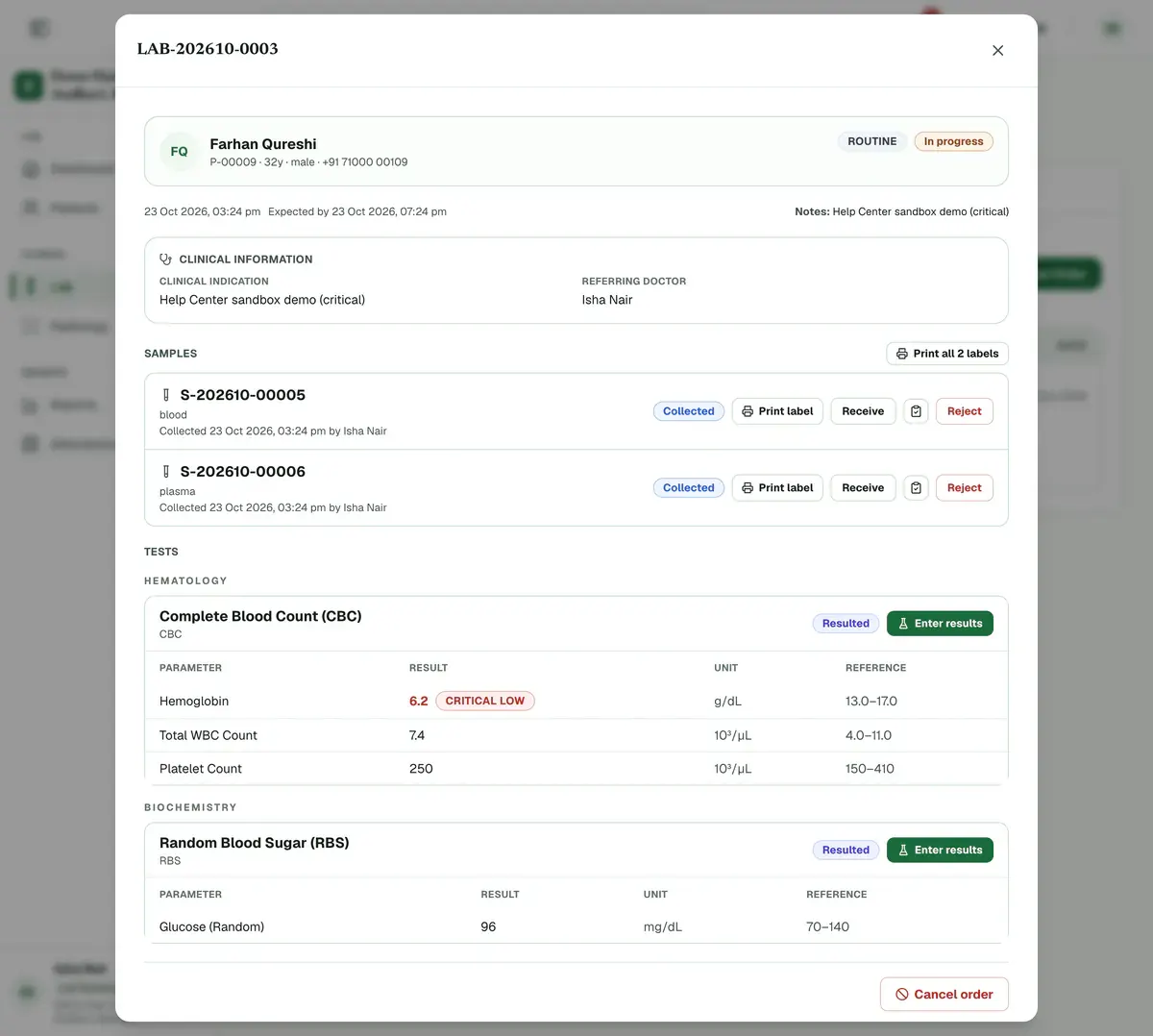The height and width of the screenshot is (1036, 1153).
Task: Print label for plasma sample
Action: [777, 488]
